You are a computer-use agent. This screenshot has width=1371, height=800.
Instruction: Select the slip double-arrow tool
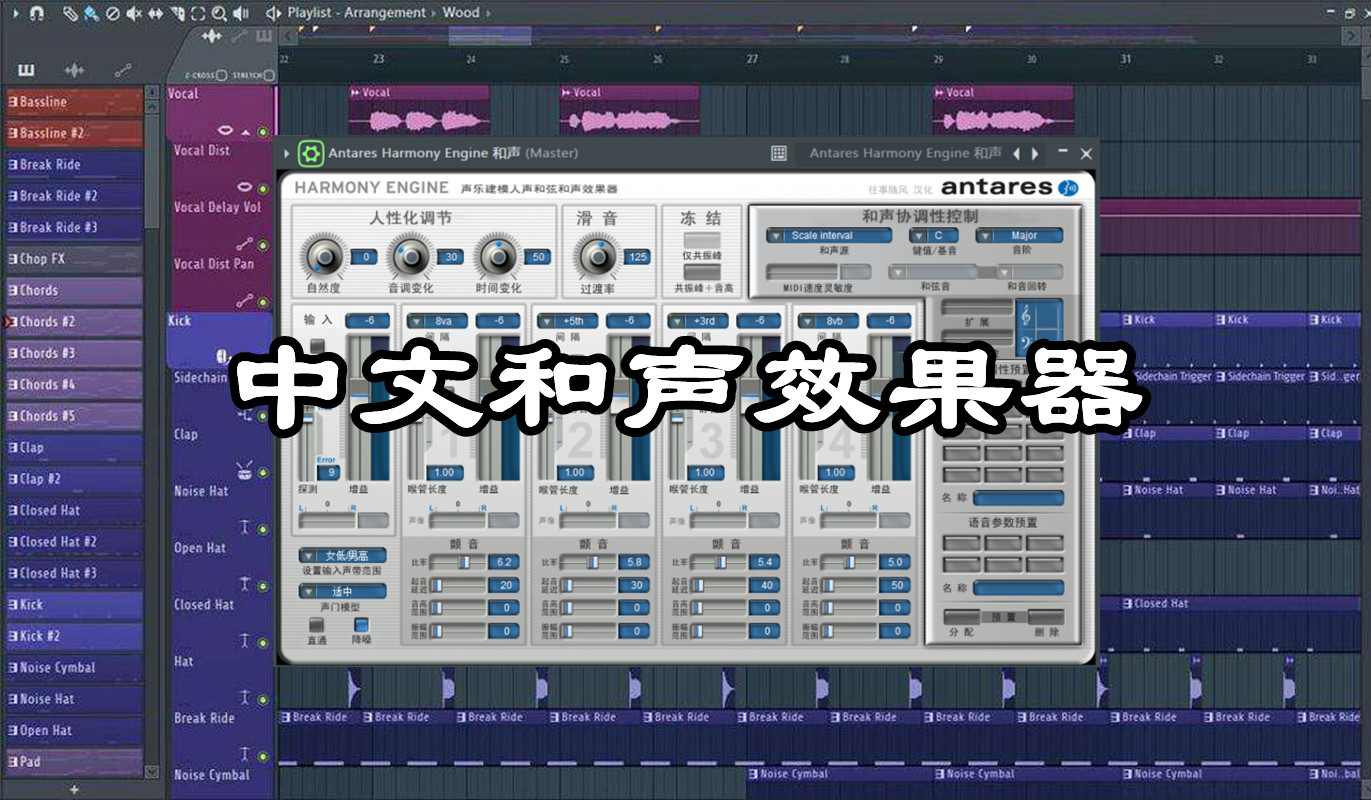(155, 13)
